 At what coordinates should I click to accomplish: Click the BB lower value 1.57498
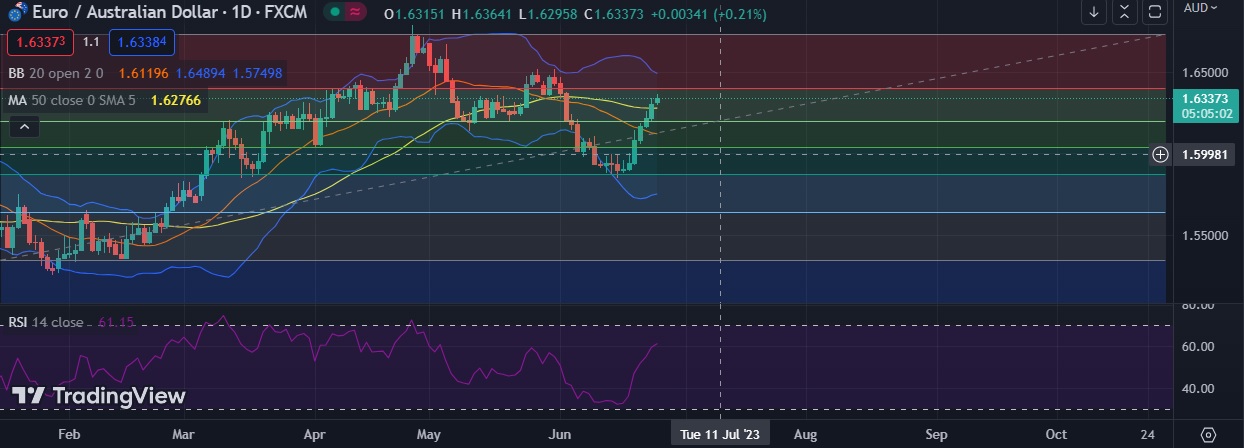click(257, 73)
